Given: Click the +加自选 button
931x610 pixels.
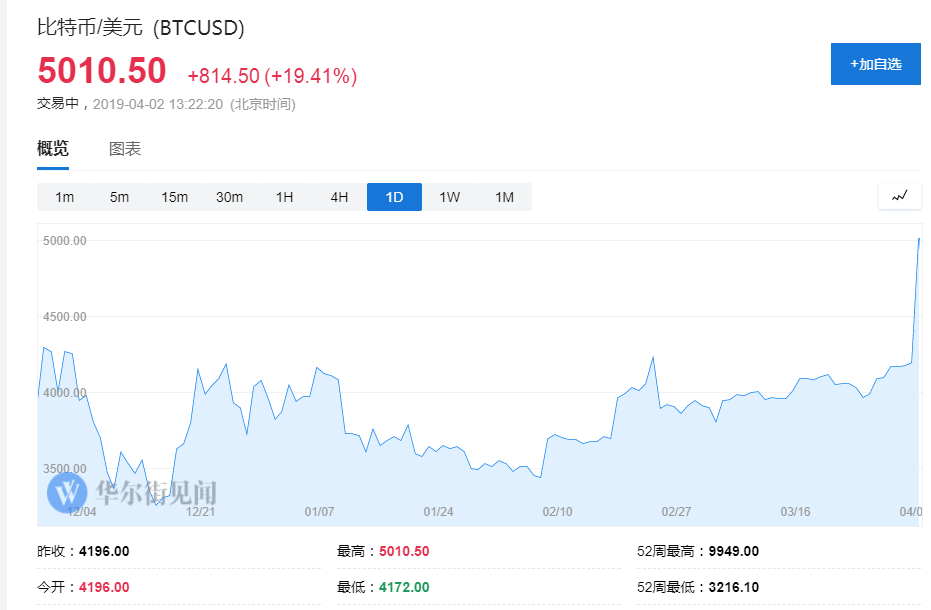Looking at the screenshot, I should [876, 64].
